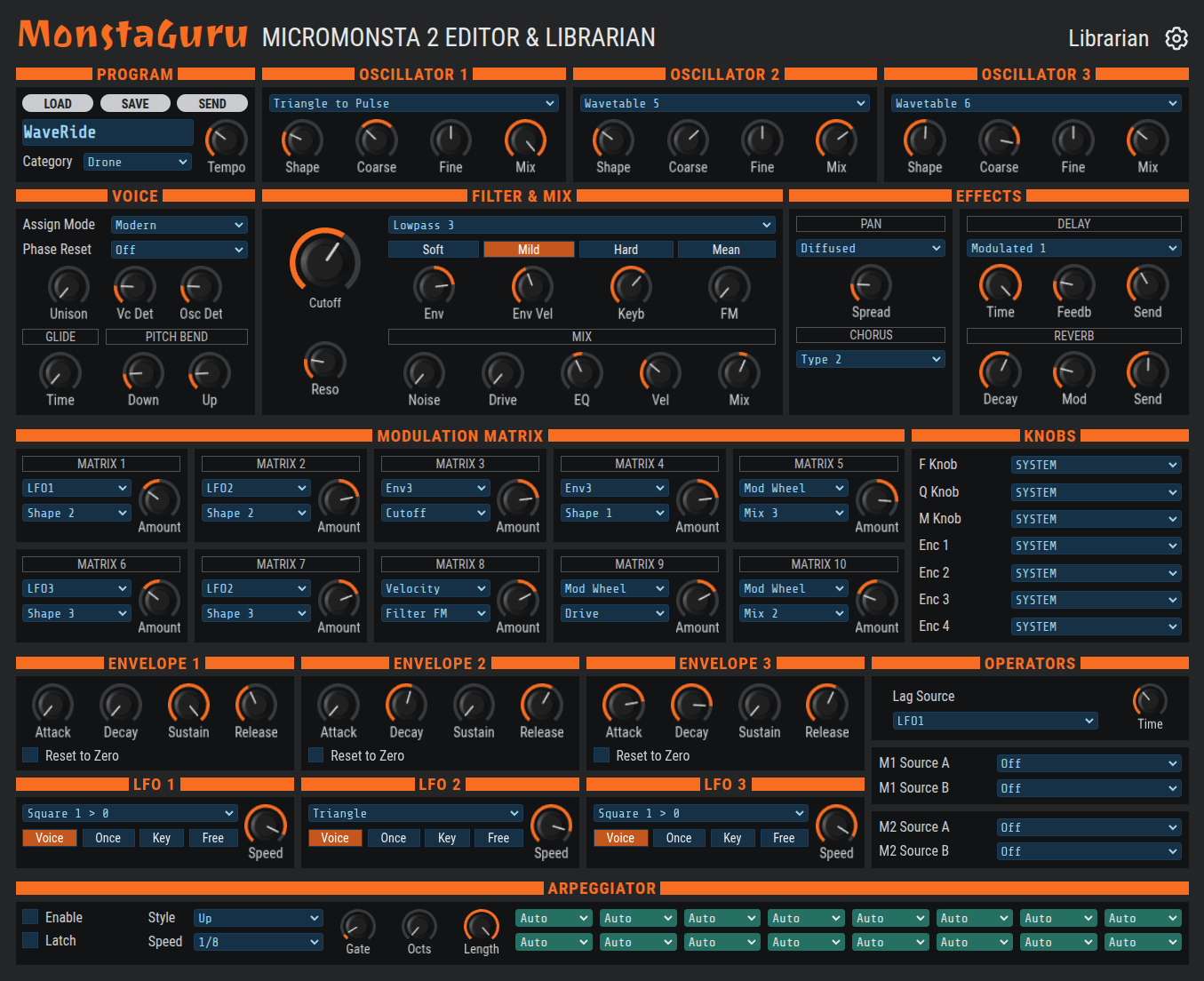The width and height of the screenshot is (1204, 981).
Task: Open Oscillator 1 waveform dropdown
Action: (414, 103)
